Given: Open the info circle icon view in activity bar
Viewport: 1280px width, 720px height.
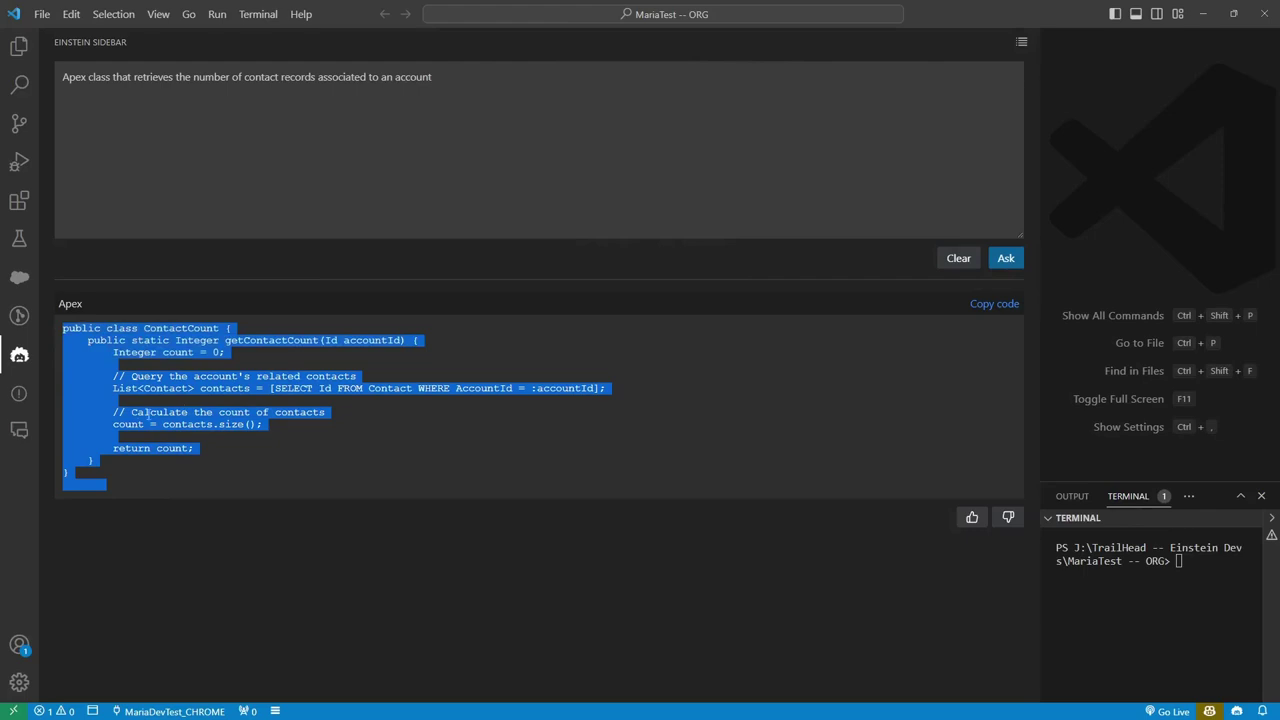Looking at the screenshot, I should (19, 393).
